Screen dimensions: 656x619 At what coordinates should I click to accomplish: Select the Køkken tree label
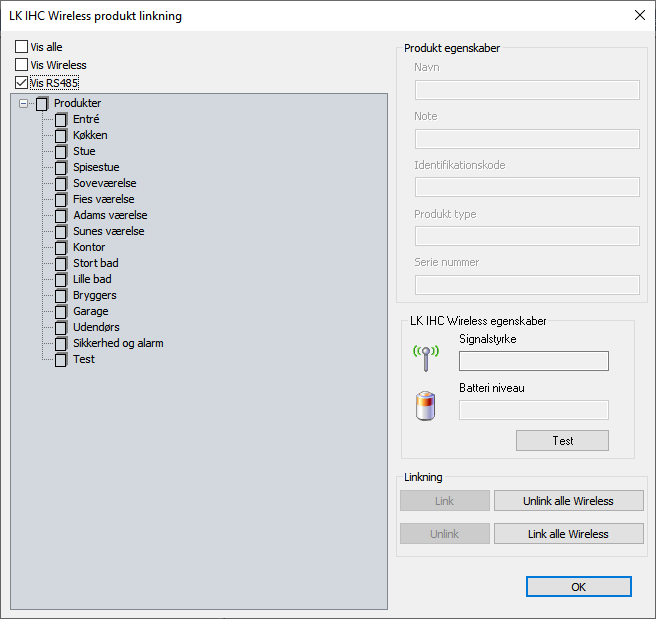(90, 135)
